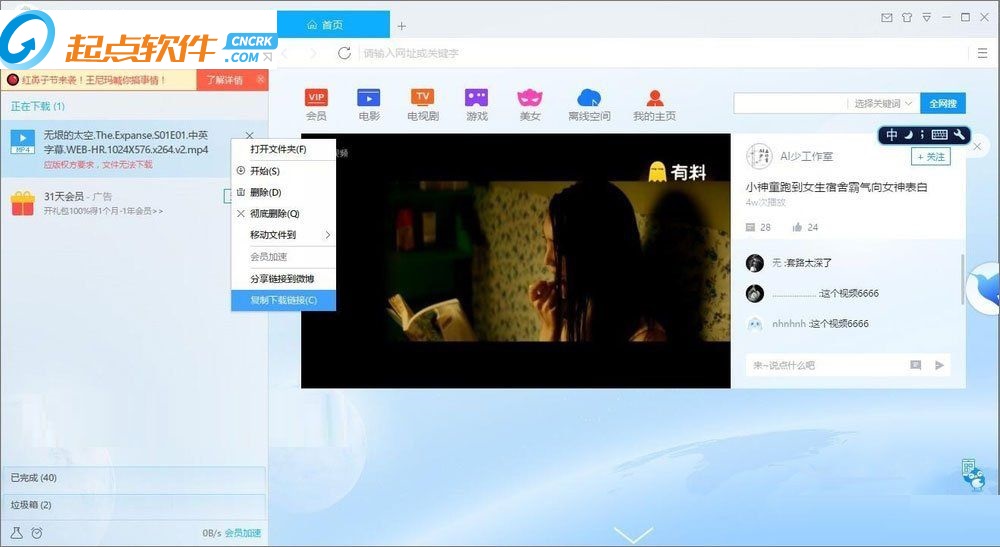Viewport: 1000px width, 547px height.
Task: Open the AI少工作室 avatar
Action: click(x=759, y=156)
